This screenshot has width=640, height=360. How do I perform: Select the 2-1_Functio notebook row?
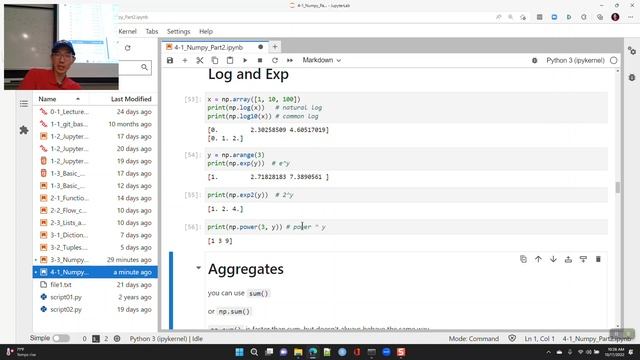95,198
